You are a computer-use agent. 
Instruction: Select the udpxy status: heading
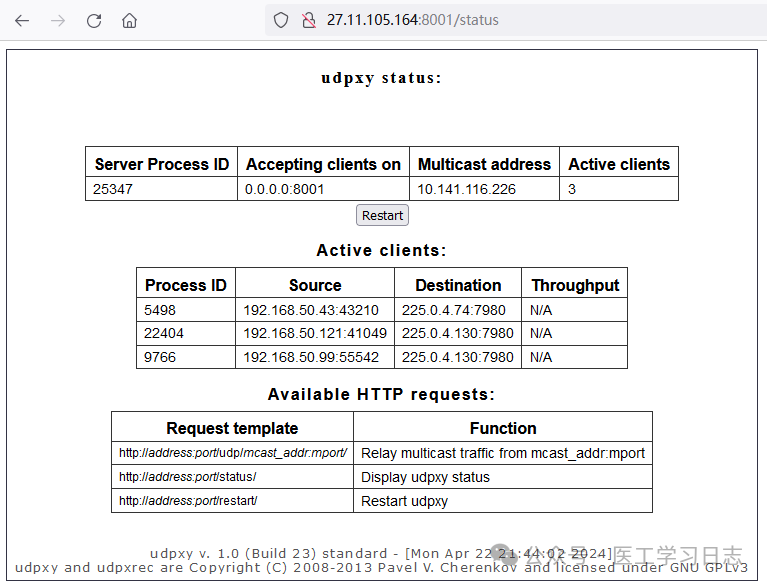click(x=382, y=78)
